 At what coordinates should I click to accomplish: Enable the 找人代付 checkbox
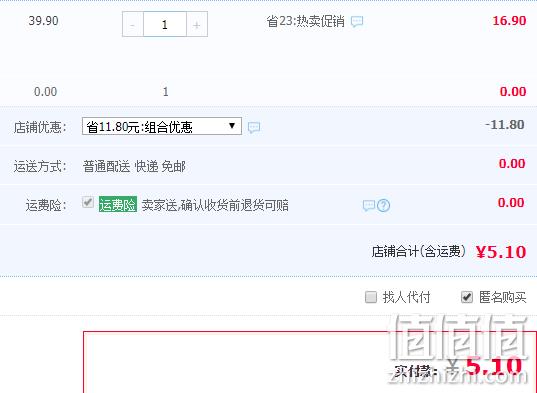[x=371, y=297]
